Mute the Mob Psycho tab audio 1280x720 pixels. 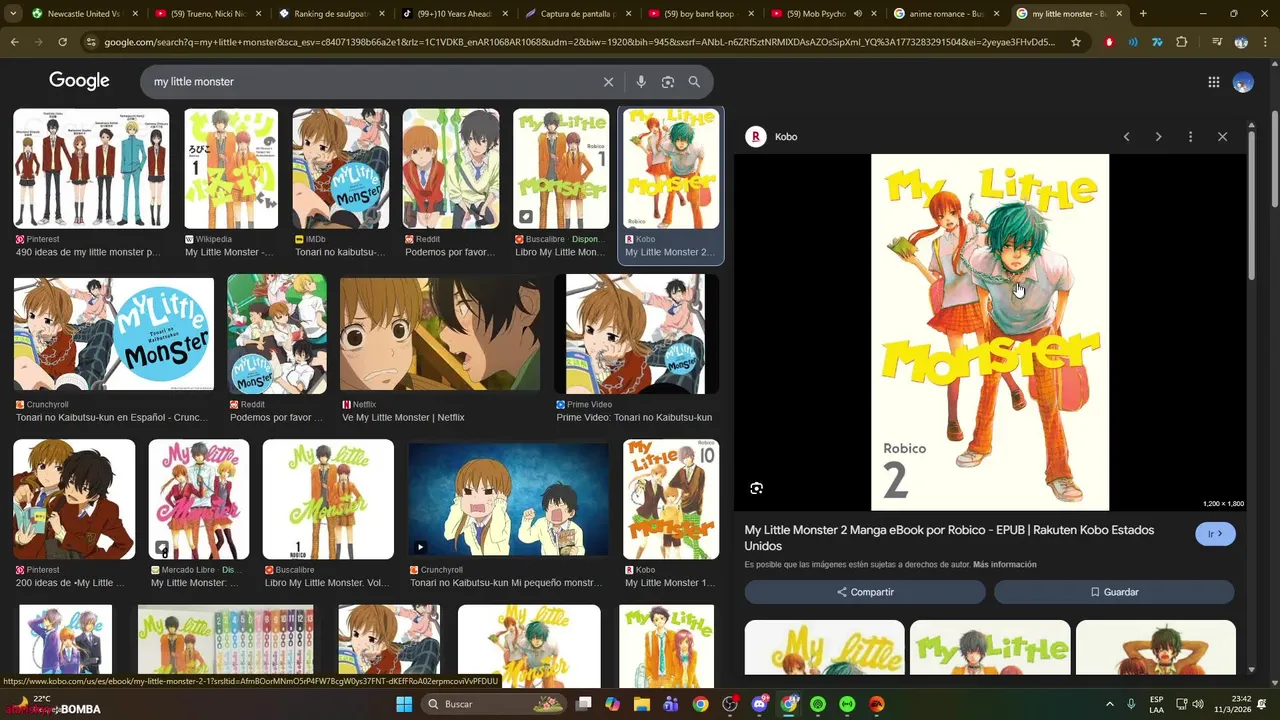click(x=858, y=14)
